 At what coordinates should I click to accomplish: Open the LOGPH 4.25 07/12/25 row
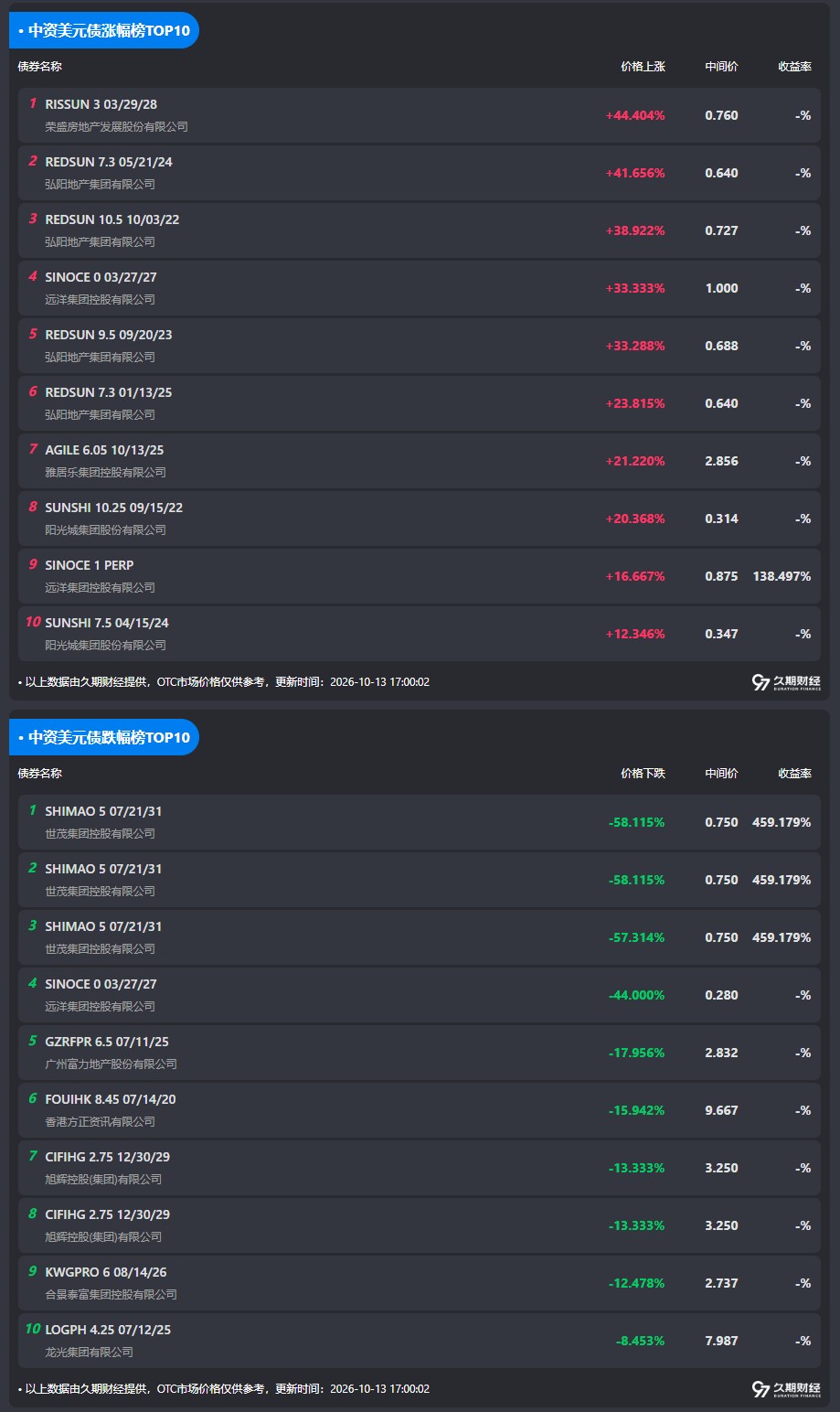pyautogui.click(x=420, y=1341)
